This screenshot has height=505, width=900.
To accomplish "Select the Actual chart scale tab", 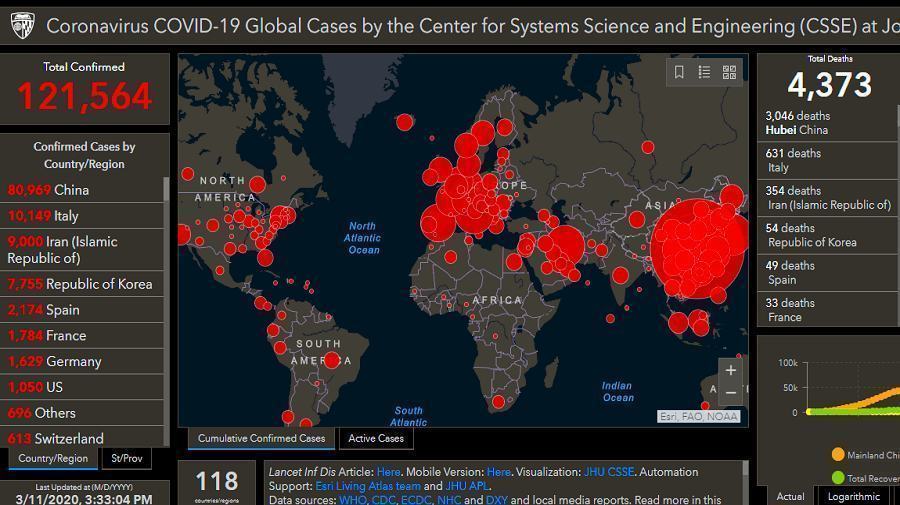I will pyautogui.click(x=790, y=496).
